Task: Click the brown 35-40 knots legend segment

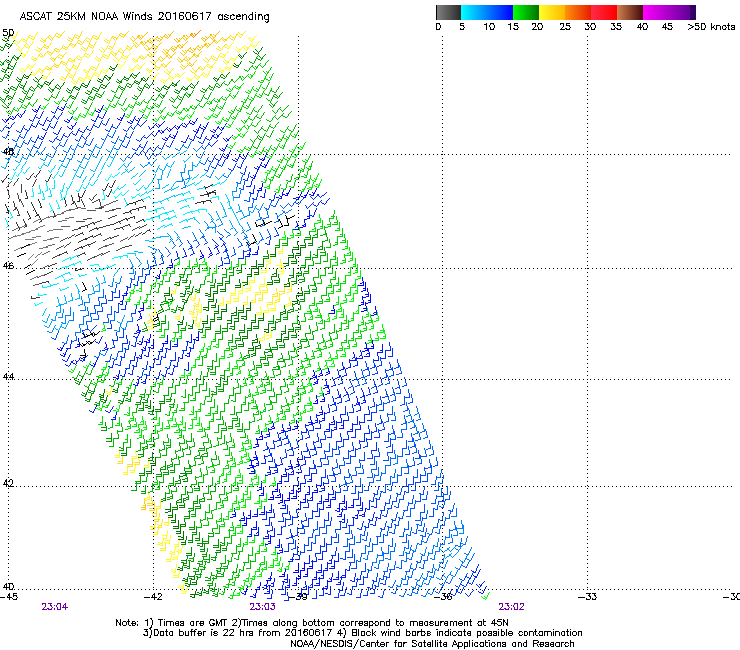Action: click(x=630, y=12)
